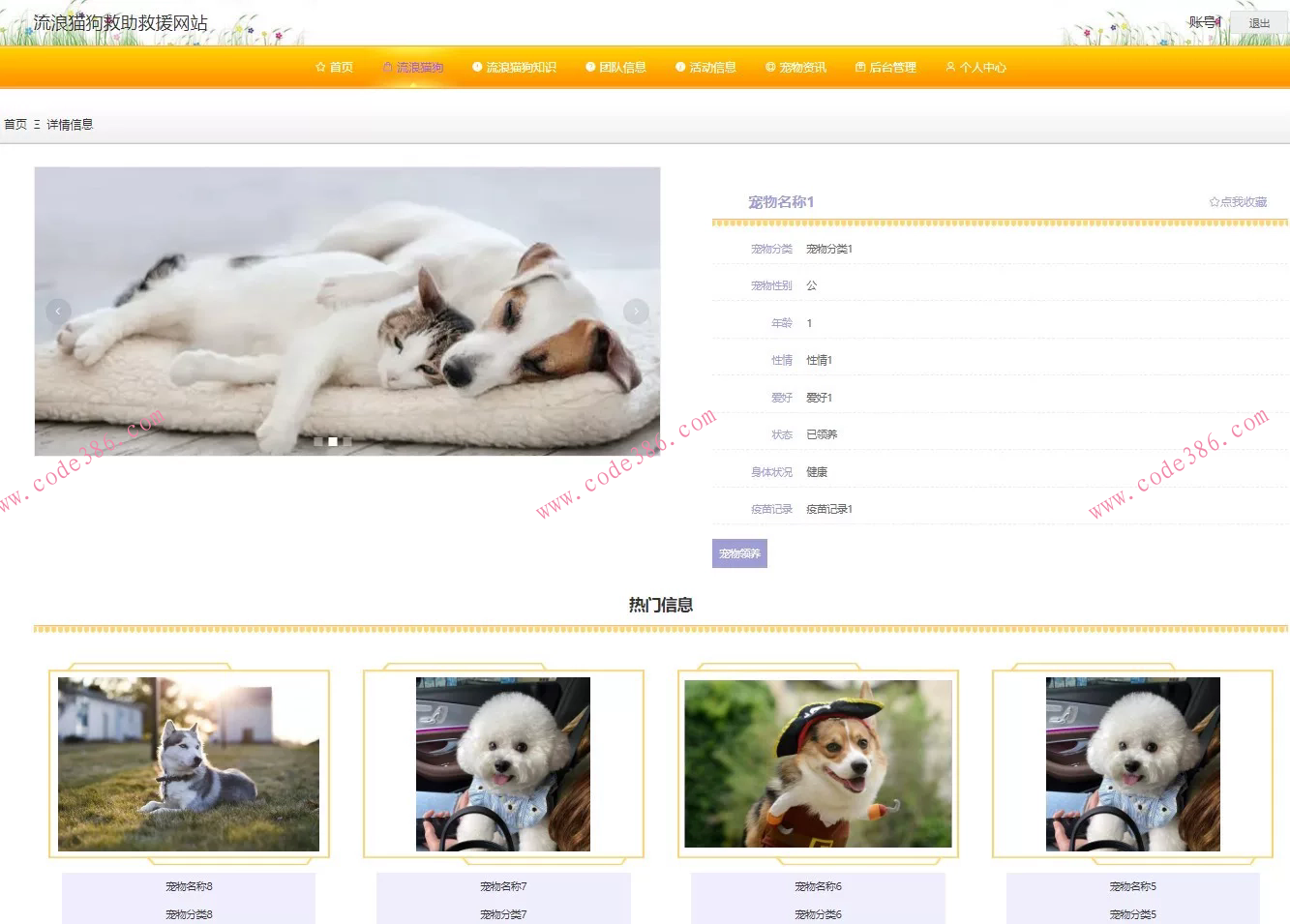Select the highlighted middle carousel indicator dot

click(x=333, y=441)
